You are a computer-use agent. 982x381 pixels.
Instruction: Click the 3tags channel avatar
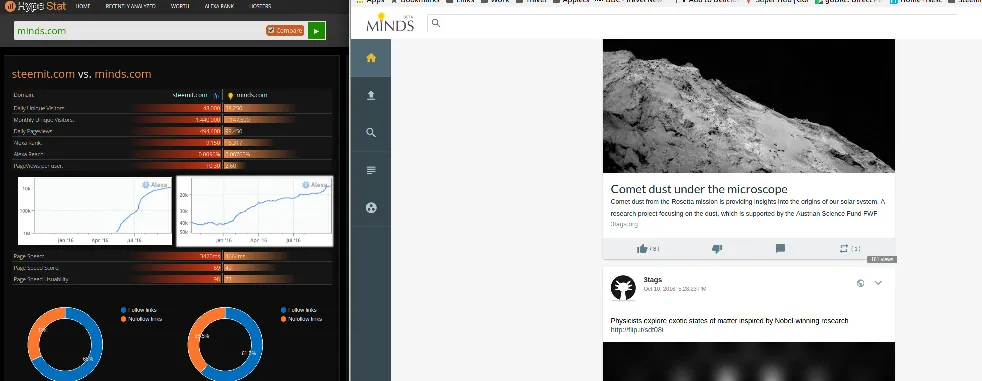[x=623, y=287]
